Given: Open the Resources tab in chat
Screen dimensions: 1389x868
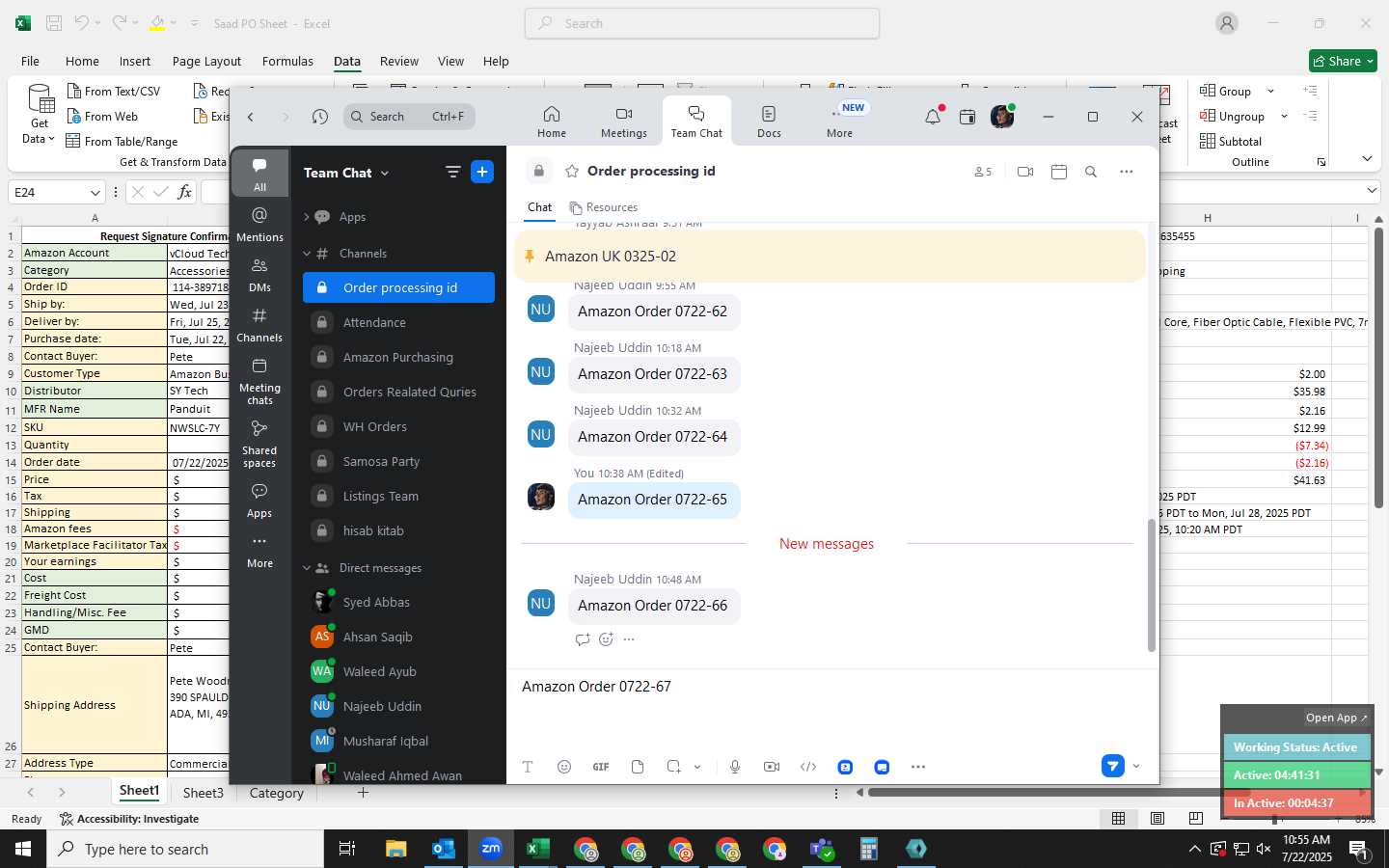Looking at the screenshot, I should coord(604,207).
